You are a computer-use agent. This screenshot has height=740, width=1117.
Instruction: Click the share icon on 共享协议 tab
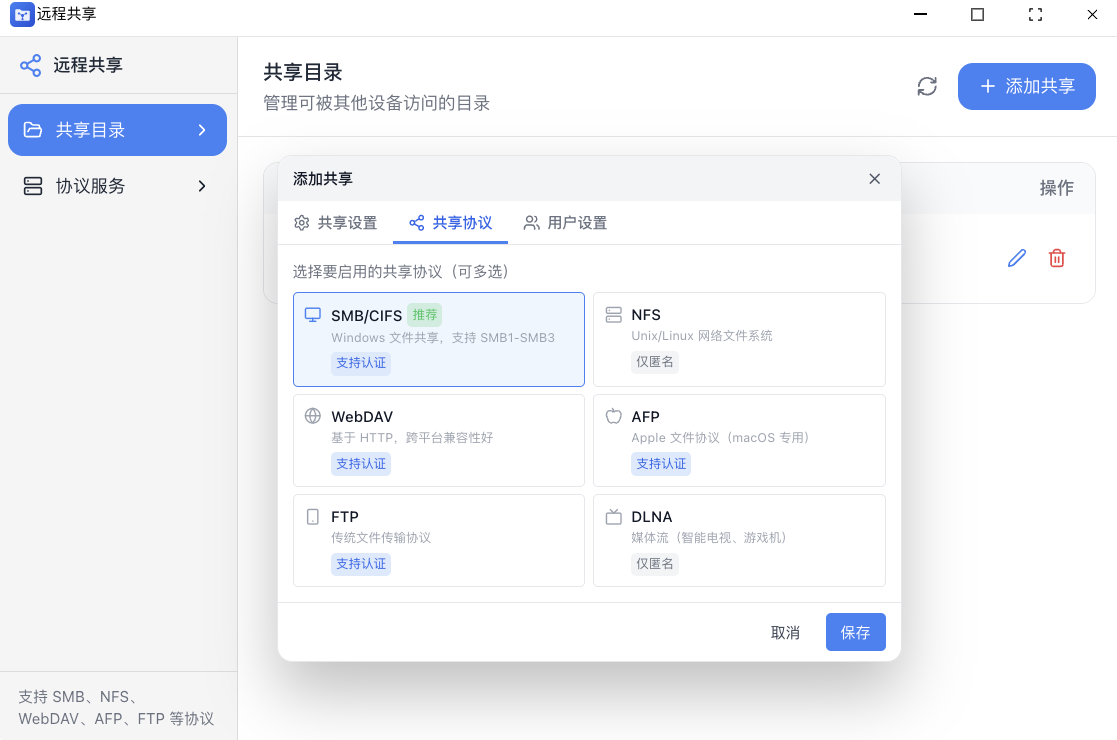click(417, 223)
